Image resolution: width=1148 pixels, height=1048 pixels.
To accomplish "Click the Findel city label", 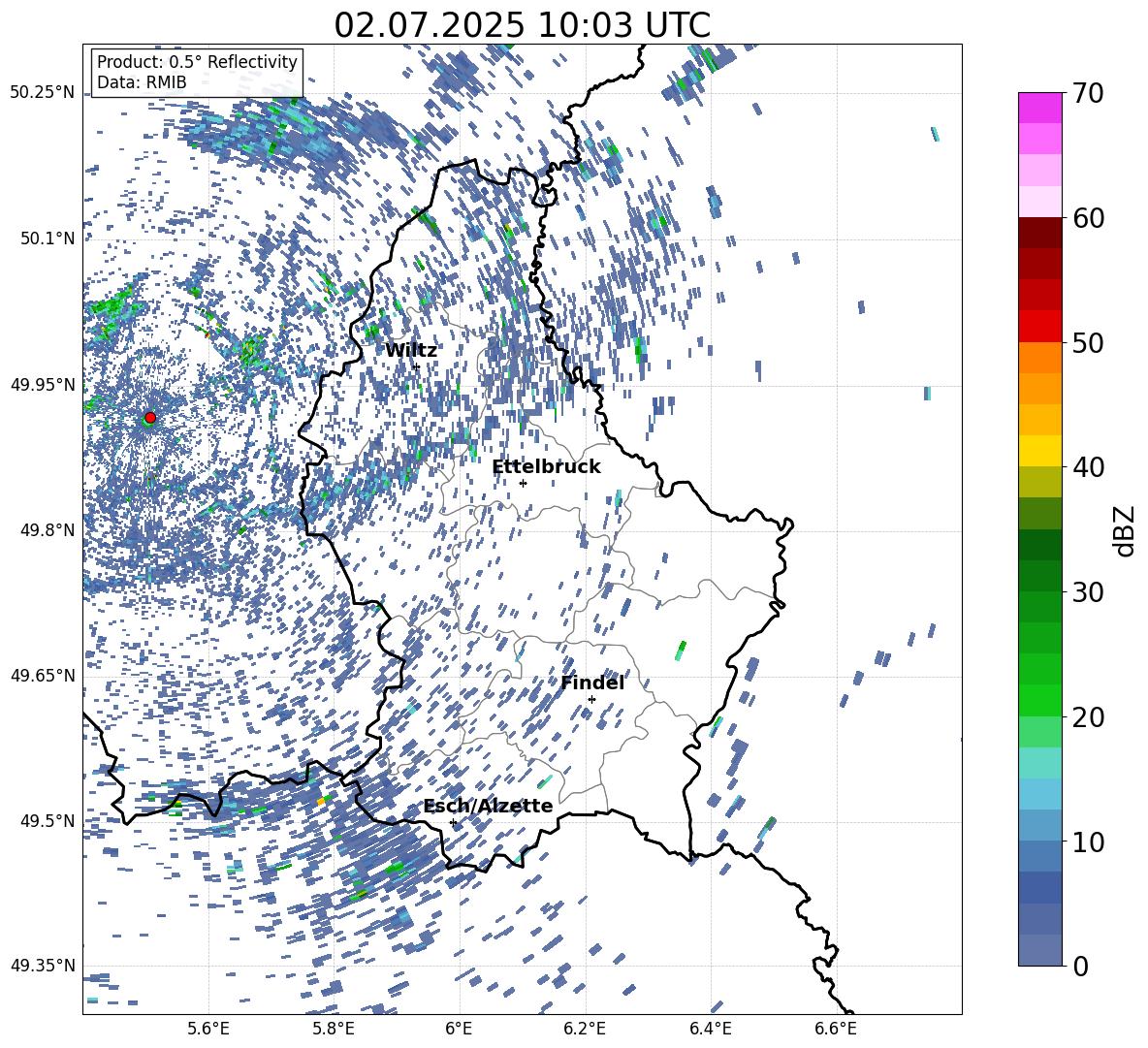I will (592, 683).
